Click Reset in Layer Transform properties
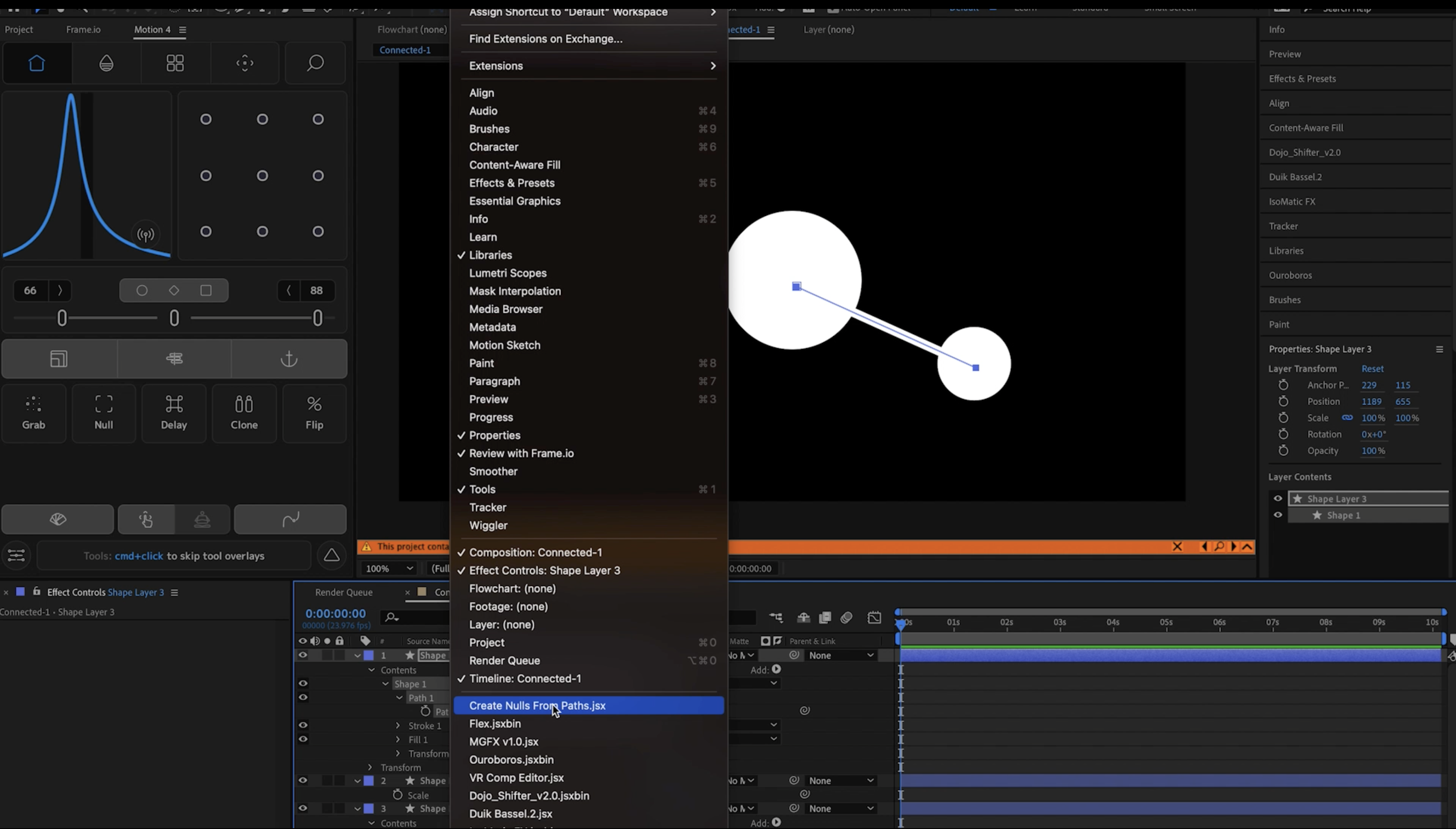Image resolution: width=1456 pixels, height=829 pixels. click(x=1372, y=369)
